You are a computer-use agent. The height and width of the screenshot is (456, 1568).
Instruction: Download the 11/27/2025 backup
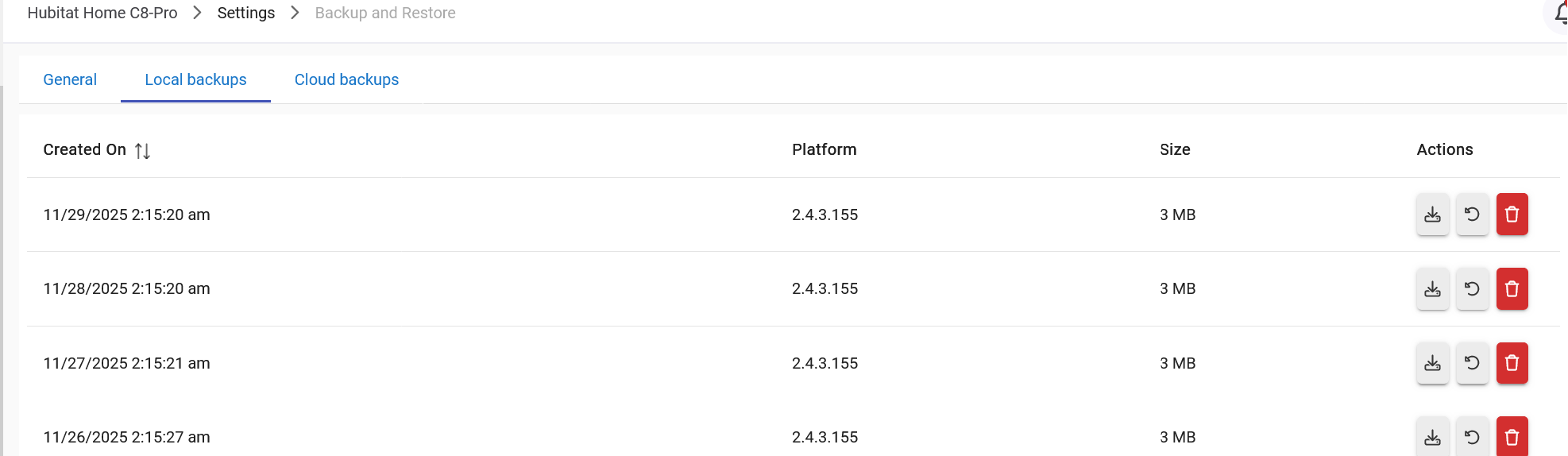pos(1432,363)
